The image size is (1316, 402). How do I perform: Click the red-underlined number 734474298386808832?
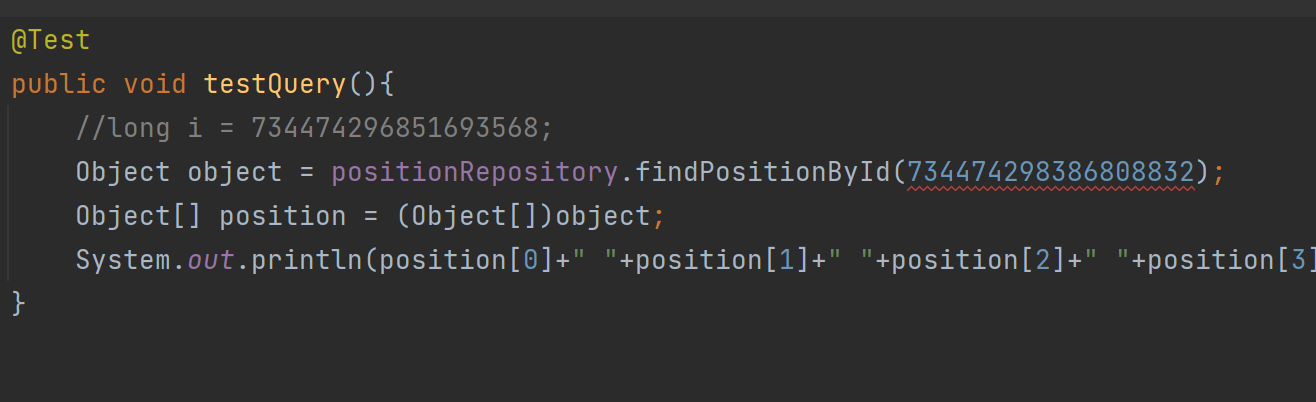(x=1051, y=172)
